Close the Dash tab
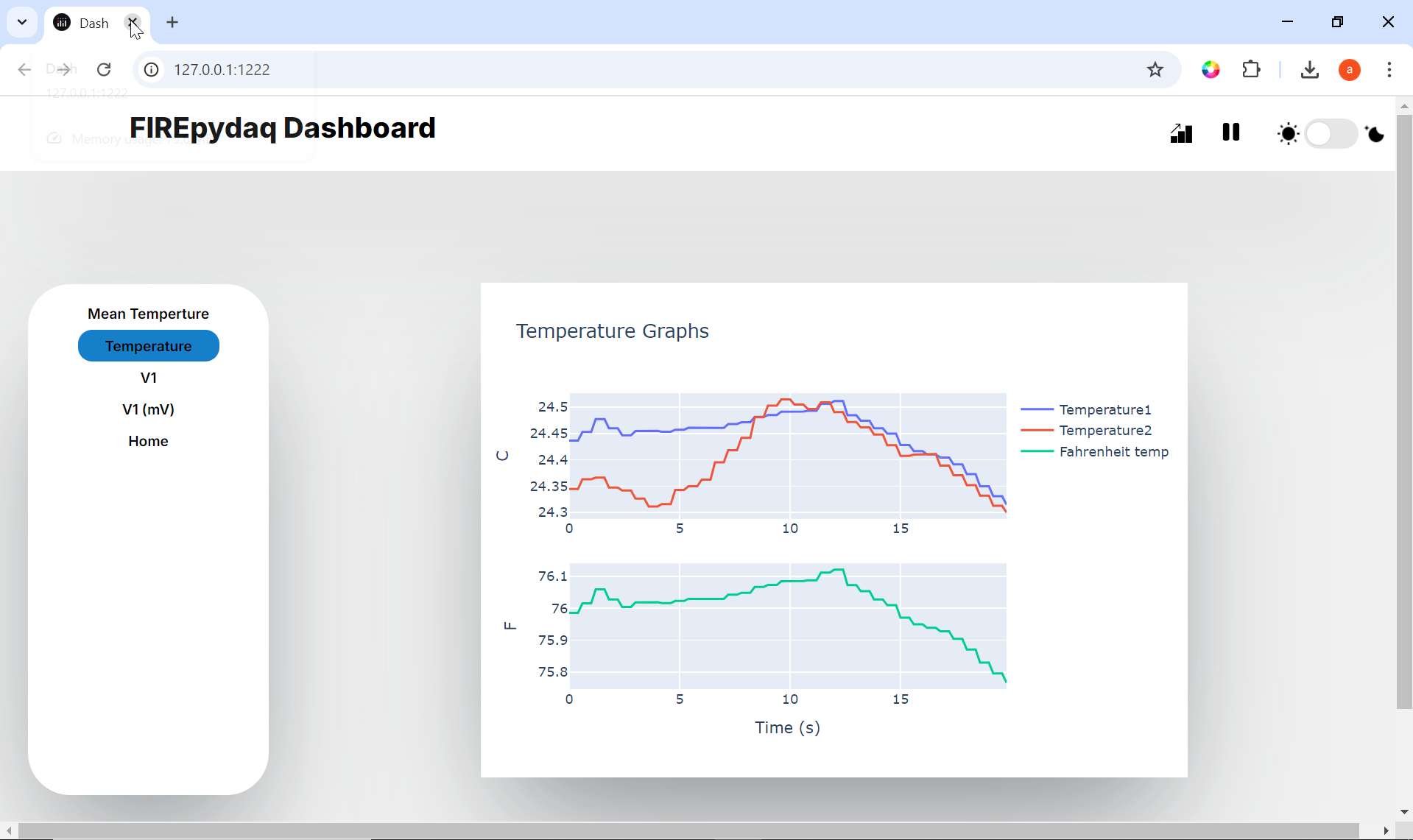The width and height of the screenshot is (1413, 840). click(132, 22)
